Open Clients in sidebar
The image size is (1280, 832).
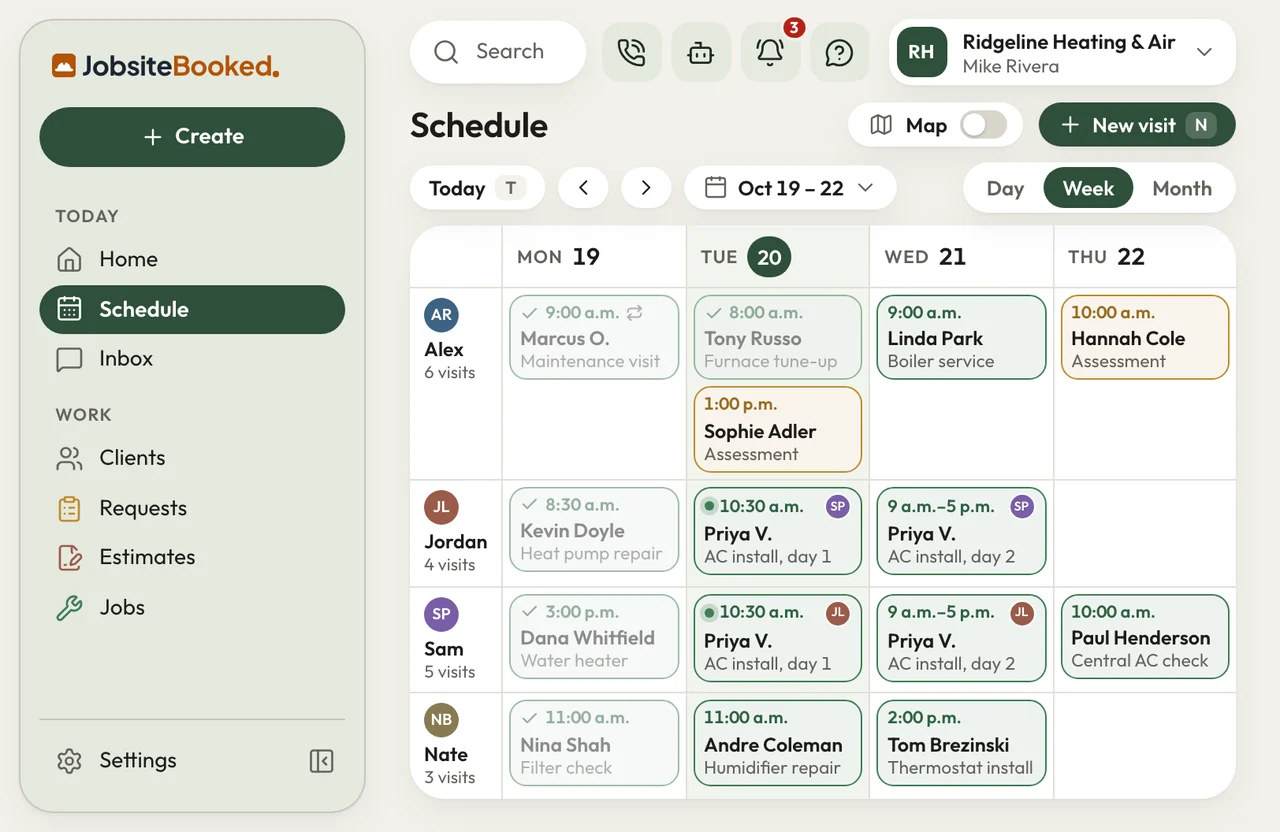coord(192,458)
